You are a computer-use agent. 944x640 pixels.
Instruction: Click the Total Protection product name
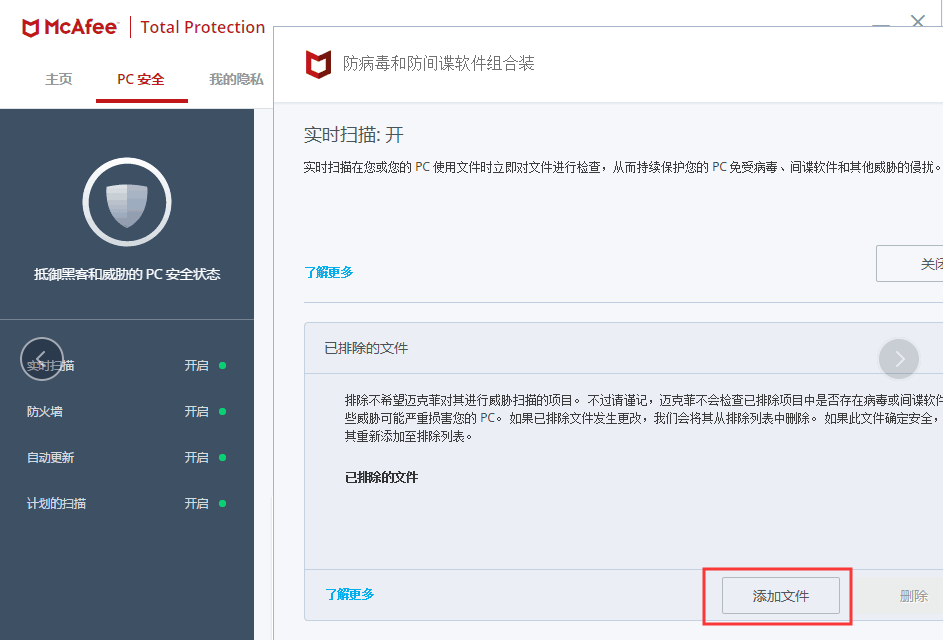point(203,27)
